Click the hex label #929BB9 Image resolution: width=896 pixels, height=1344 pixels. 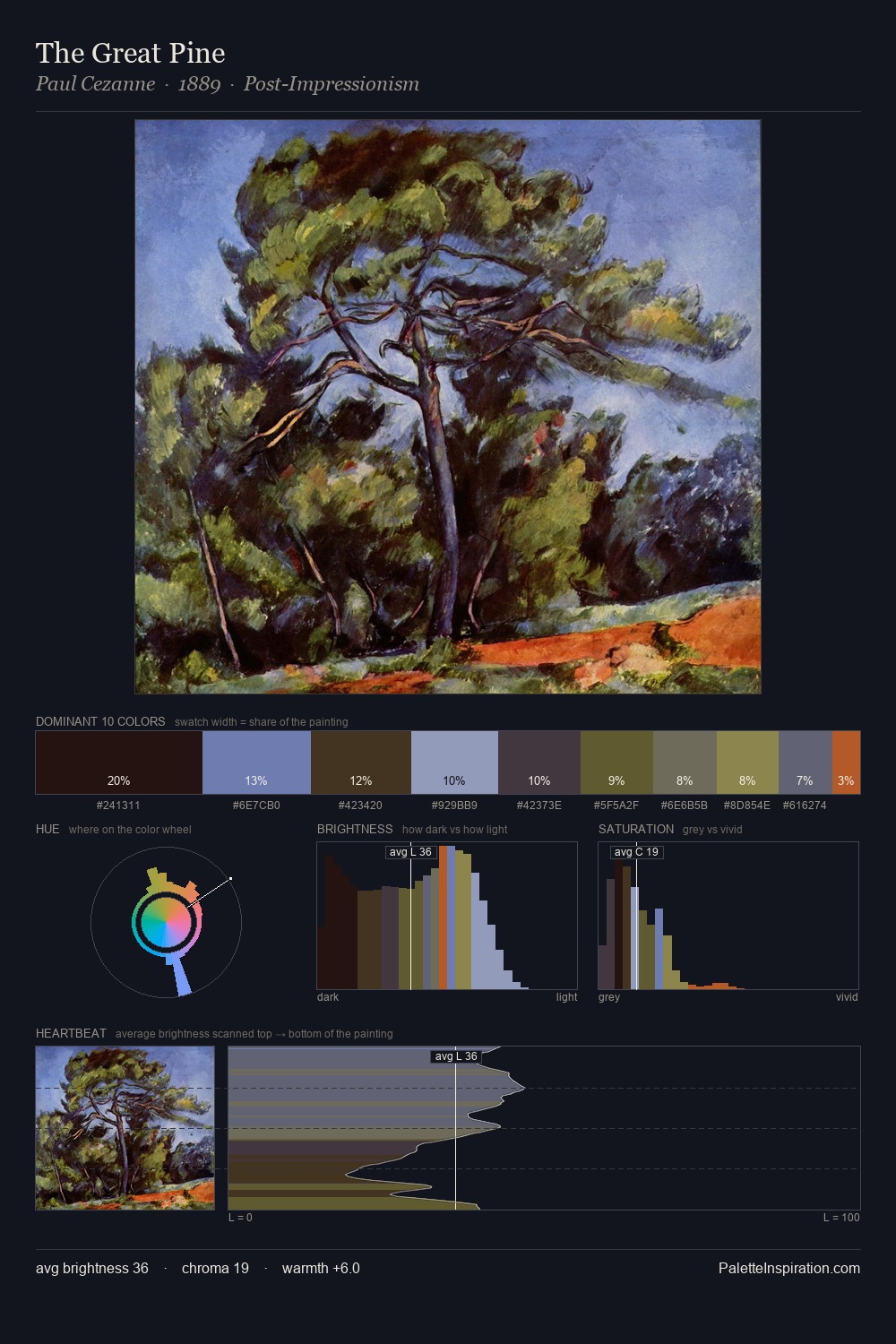(x=454, y=806)
